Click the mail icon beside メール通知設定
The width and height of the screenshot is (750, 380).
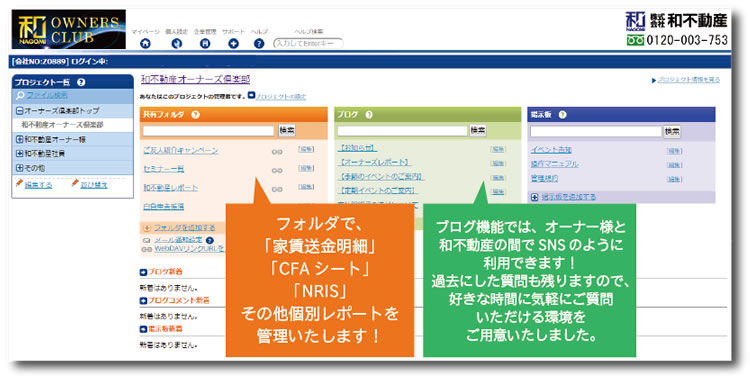[x=146, y=241]
